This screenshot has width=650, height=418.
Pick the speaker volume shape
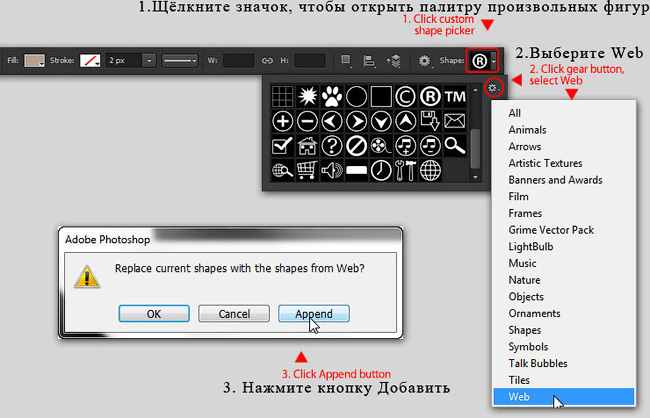(x=332, y=170)
